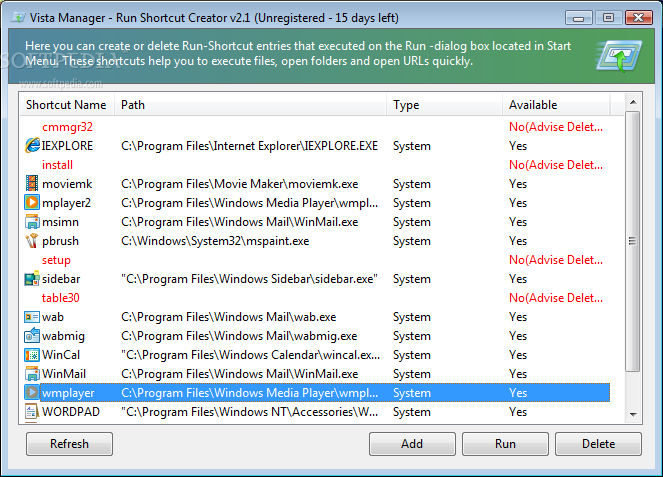The width and height of the screenshot is (663, 477).
Task: Sort by Shortcut Name column header
Action: [67, 104]
